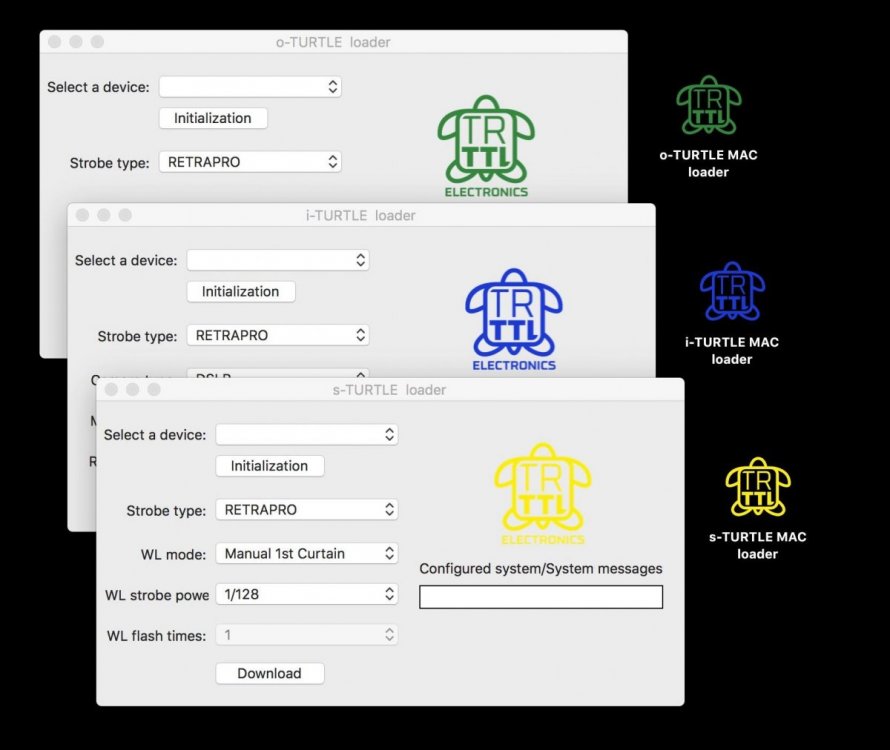Close the o-TURTLE loader window
890x750 pixels.
click(54, 41)
